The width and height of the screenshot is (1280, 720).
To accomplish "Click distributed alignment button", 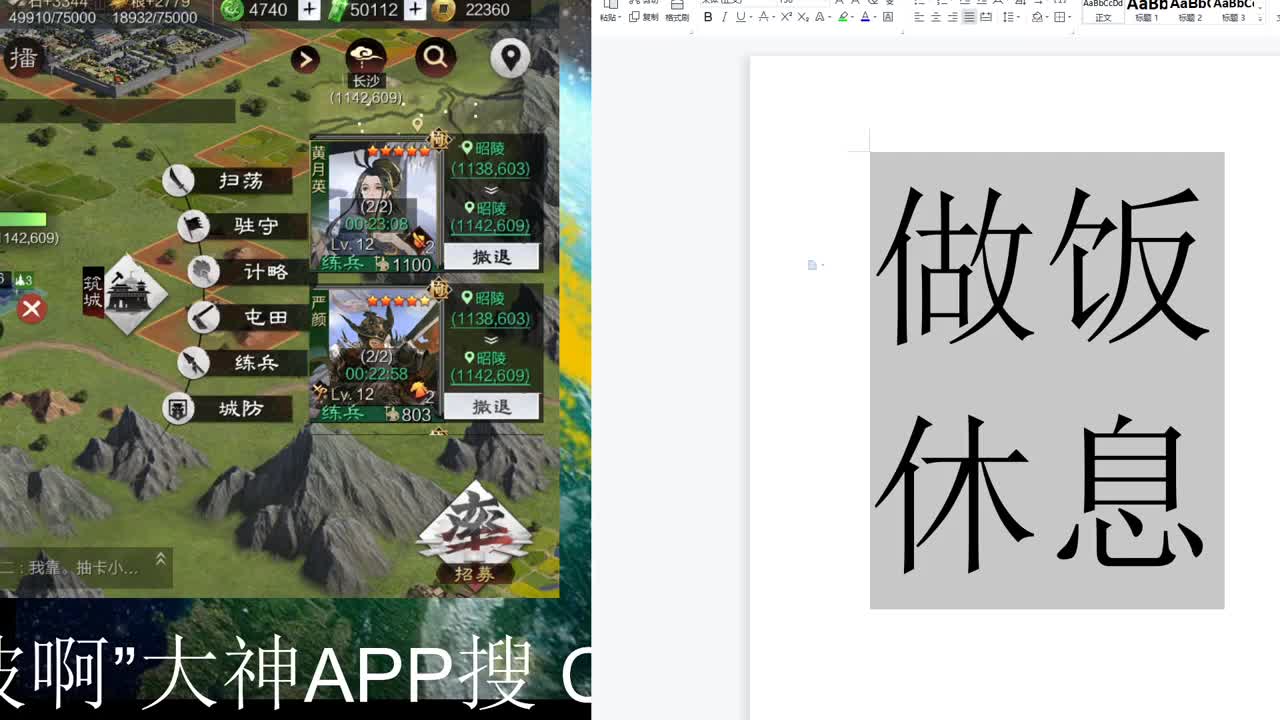I will [986, 17].
